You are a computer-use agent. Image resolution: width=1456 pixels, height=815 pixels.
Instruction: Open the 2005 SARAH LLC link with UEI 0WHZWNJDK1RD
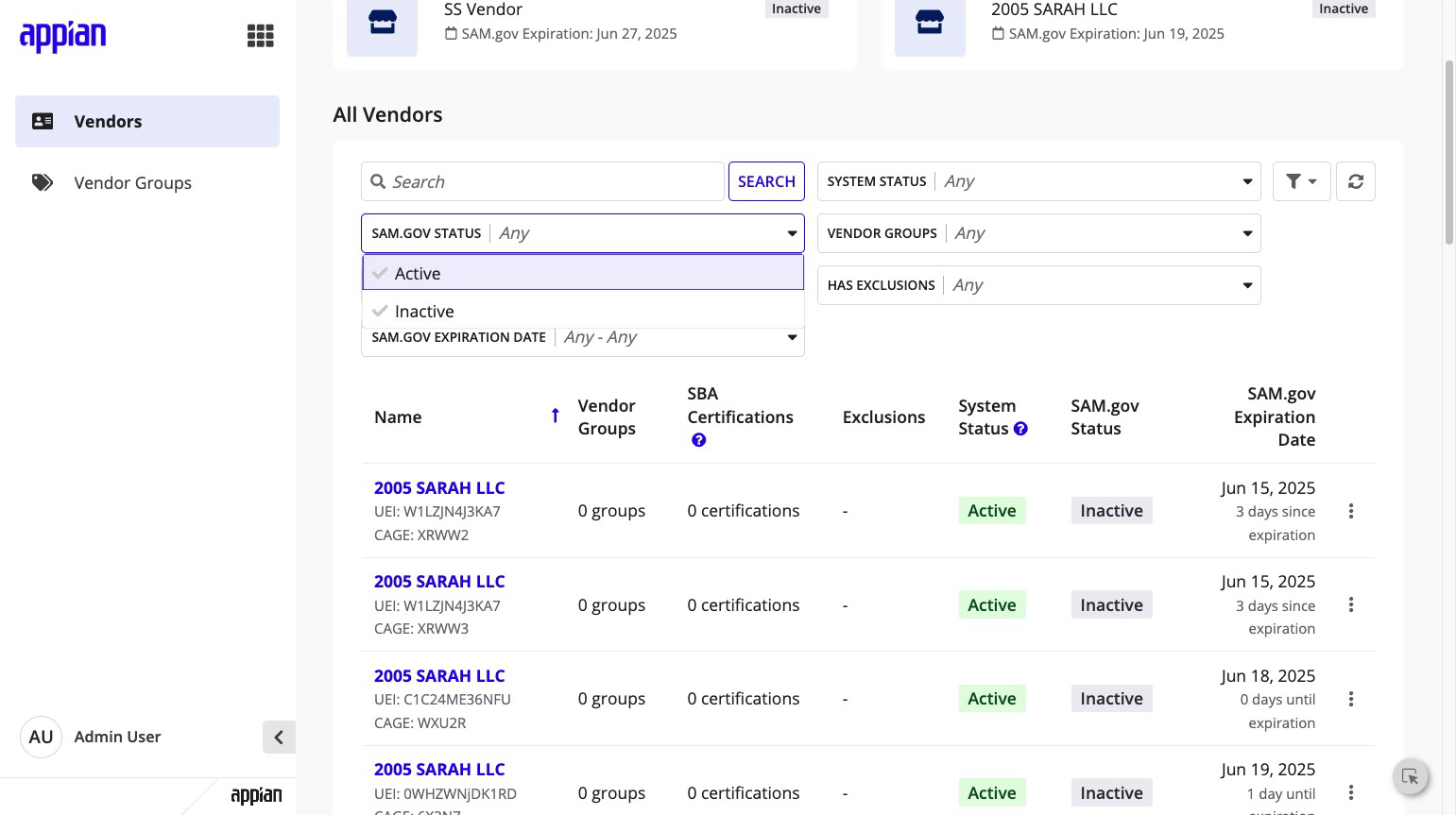(x=439, y=770)
